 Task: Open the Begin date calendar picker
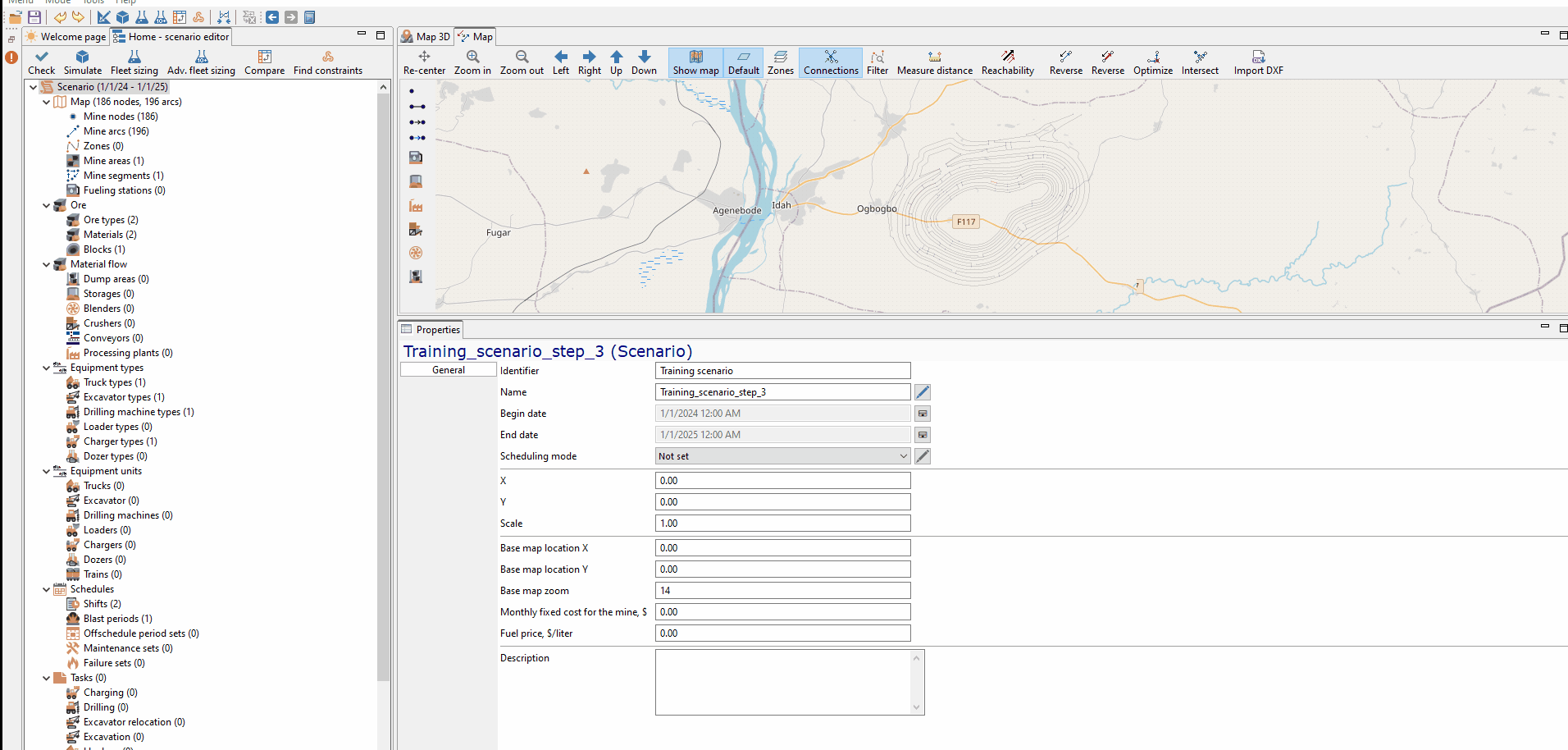(x=923, y=414)
